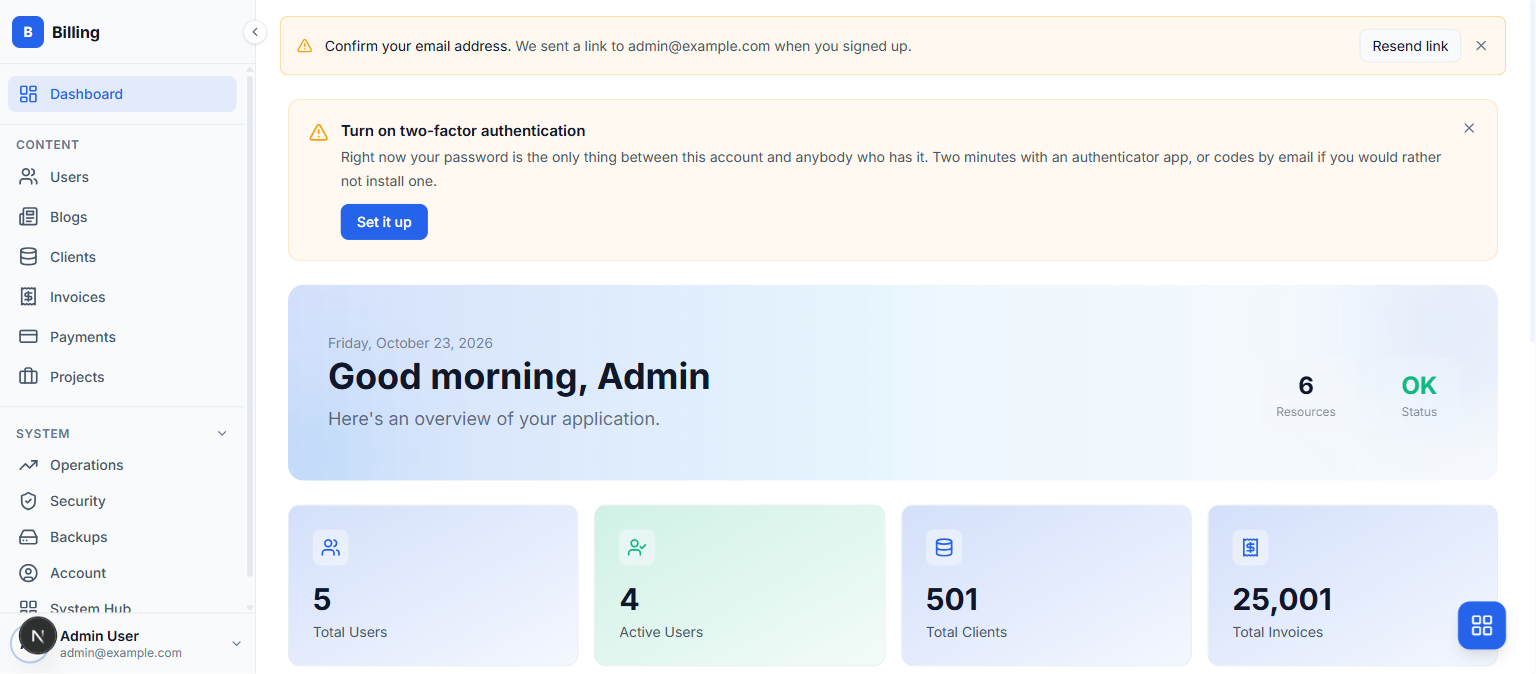Click the Total Clients card database icon
The image size is (1536, 674).
click(x=944, y=547)
